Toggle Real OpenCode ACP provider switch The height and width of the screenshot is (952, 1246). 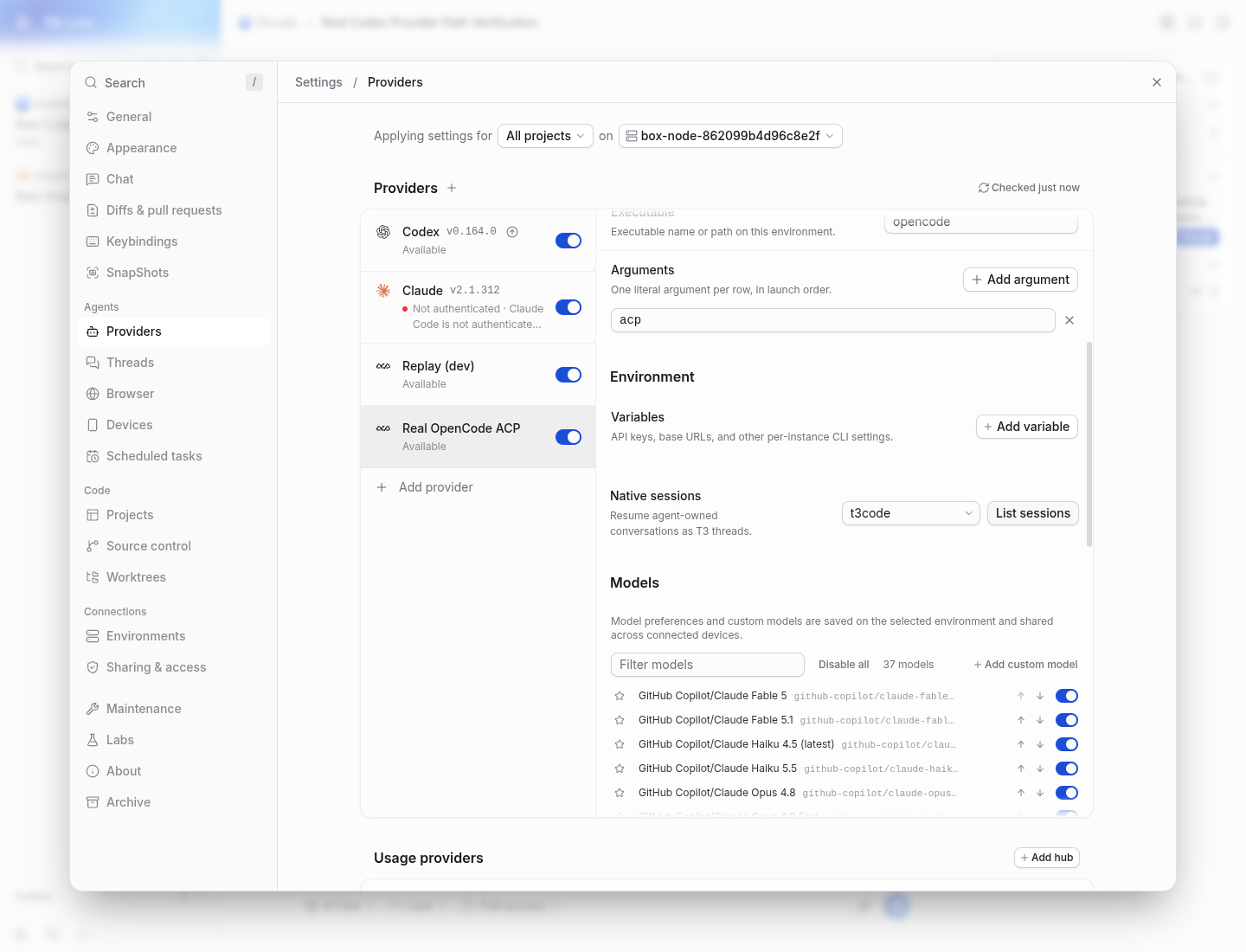click(568, 437)
